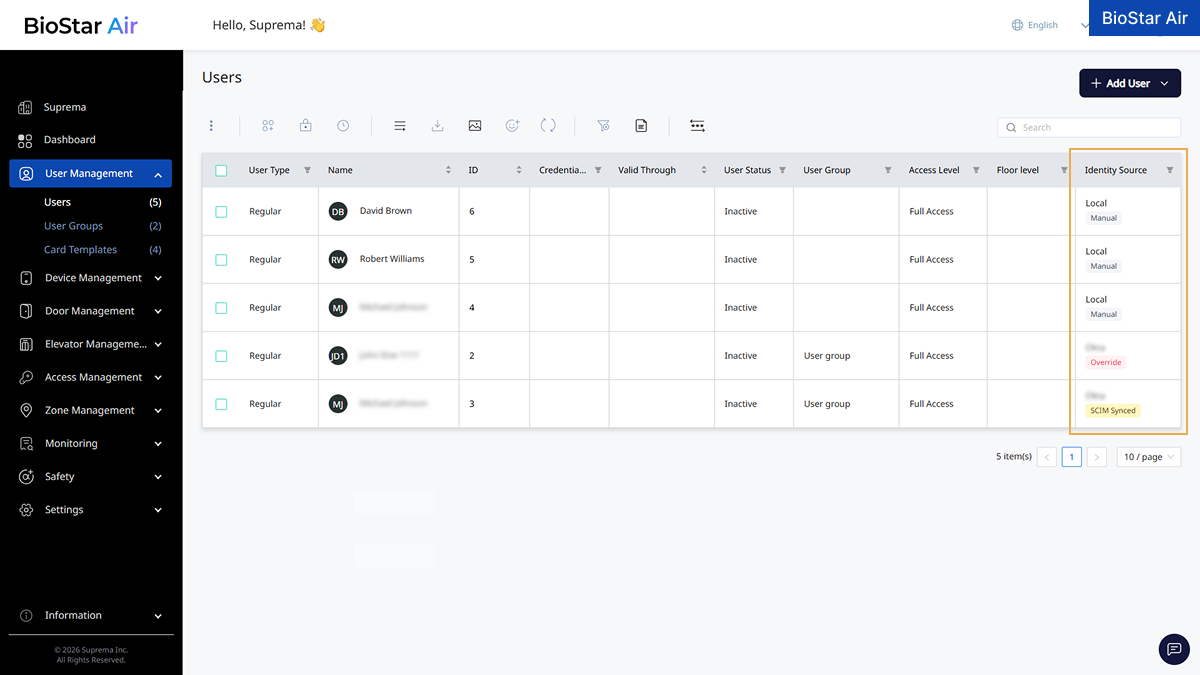
Task: Open the chat support bubble icon
Action: tap(1174, 649)
